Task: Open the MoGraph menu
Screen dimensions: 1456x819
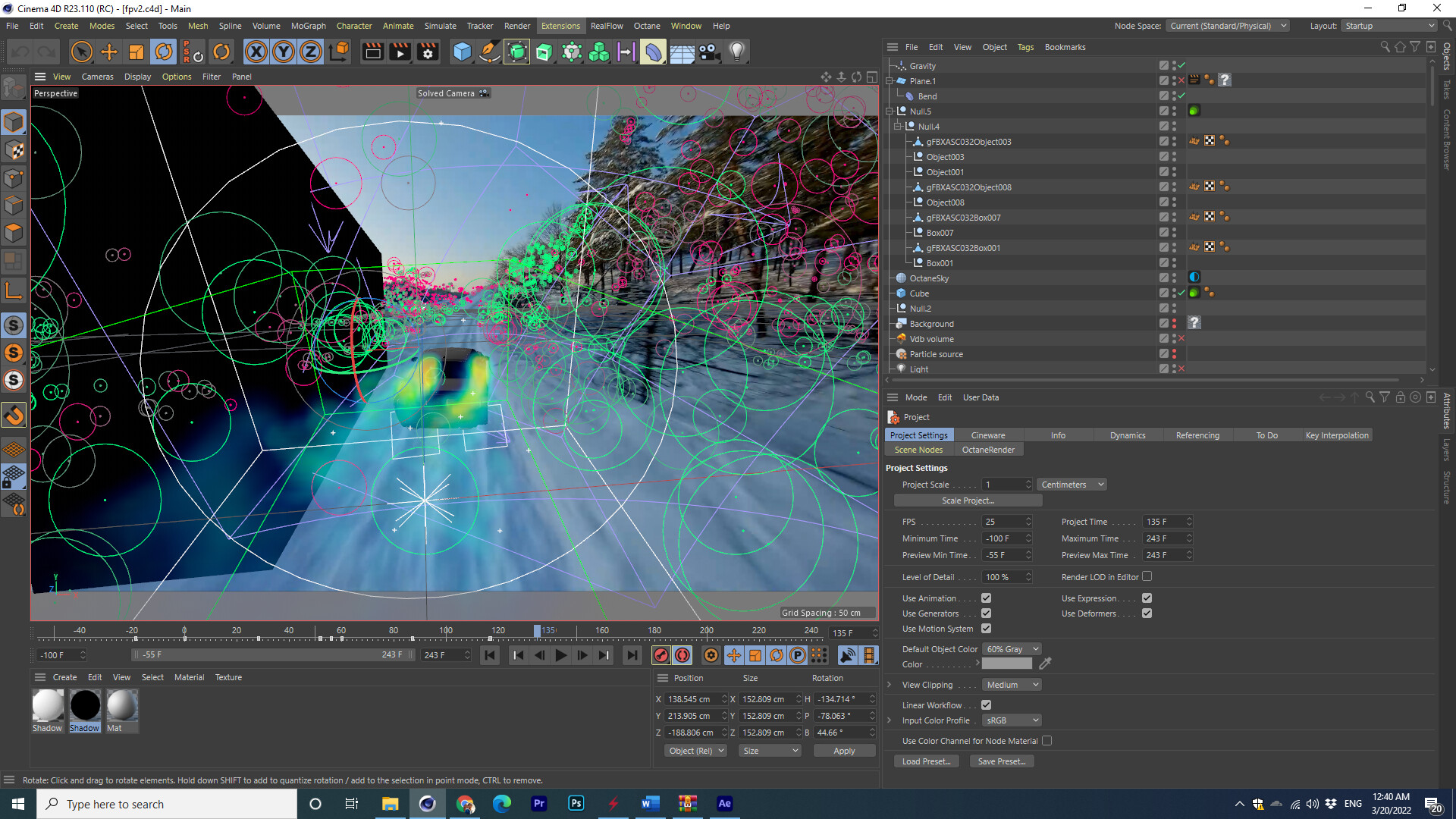Action: 308,26
